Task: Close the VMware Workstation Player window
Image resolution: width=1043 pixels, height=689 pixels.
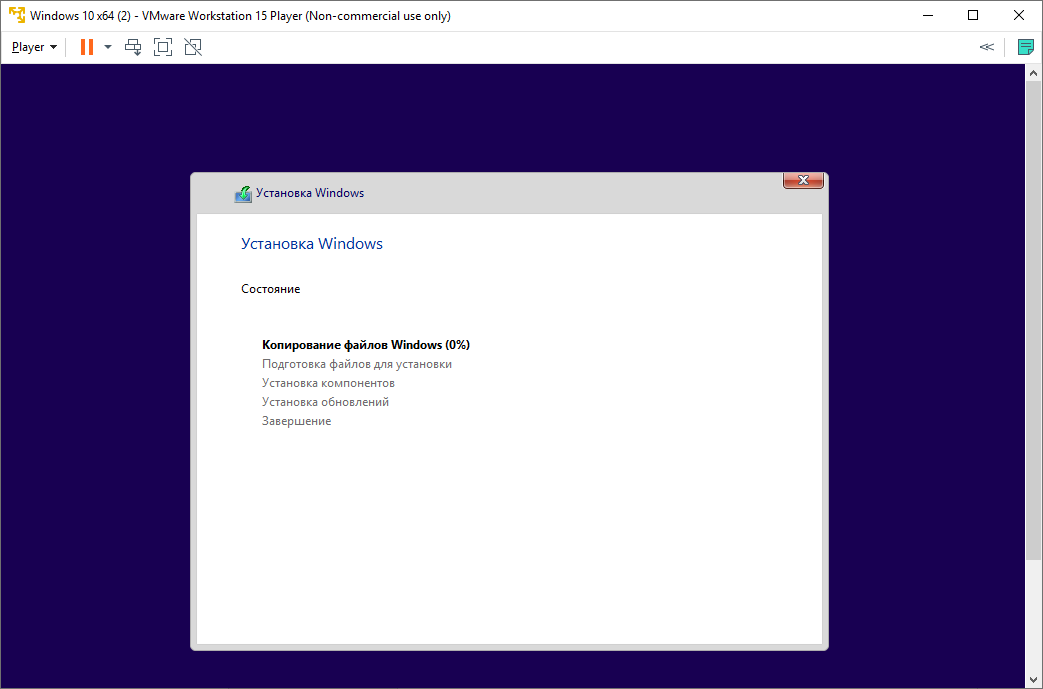Action: [1018, 15]
